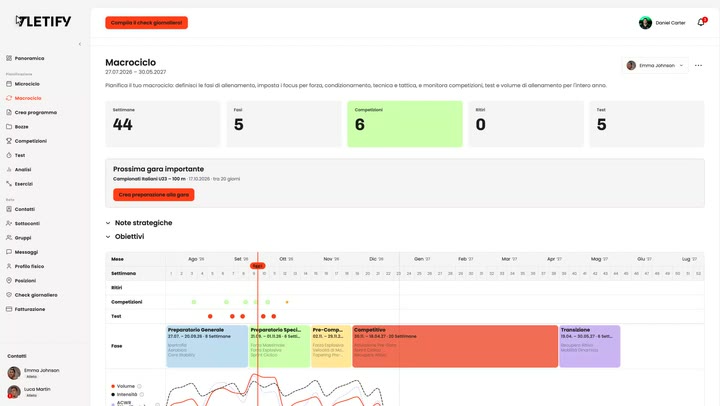Select the yellow Pre-Competitivo phase block
This screenshot has height=406, width=720.
(331, 346)
